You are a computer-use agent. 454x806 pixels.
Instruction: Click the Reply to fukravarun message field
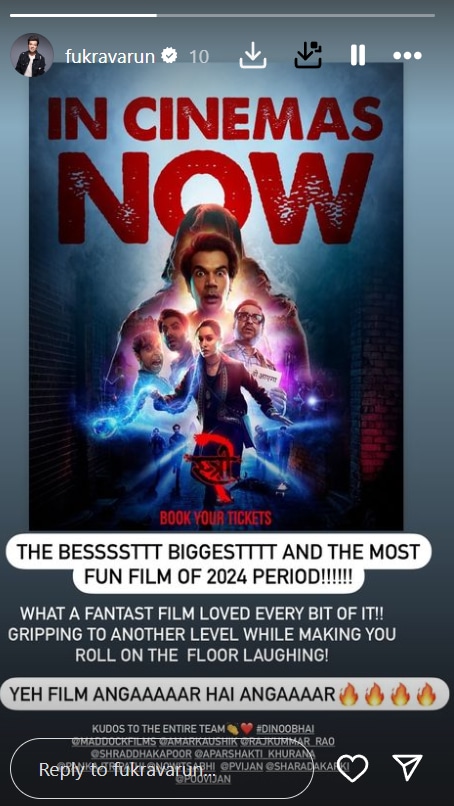161,769
